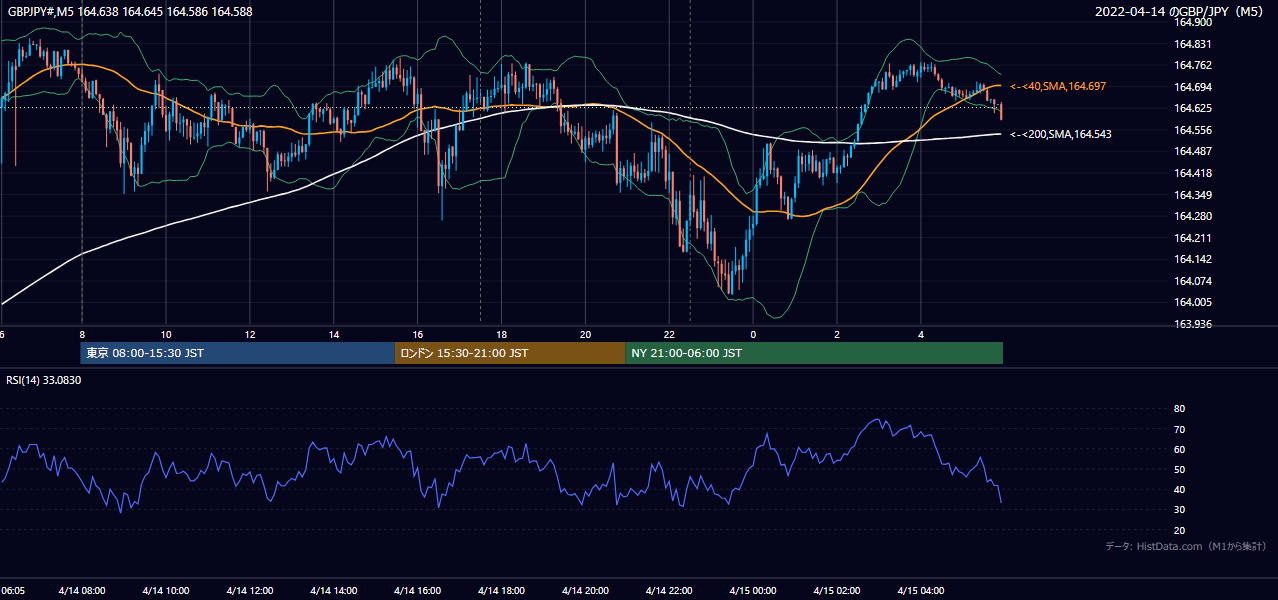Click the bottom time label 4/15 02:00
The height and width of the screenshot is (600, 1278).
pyautogui.click(x=837, y=591)
